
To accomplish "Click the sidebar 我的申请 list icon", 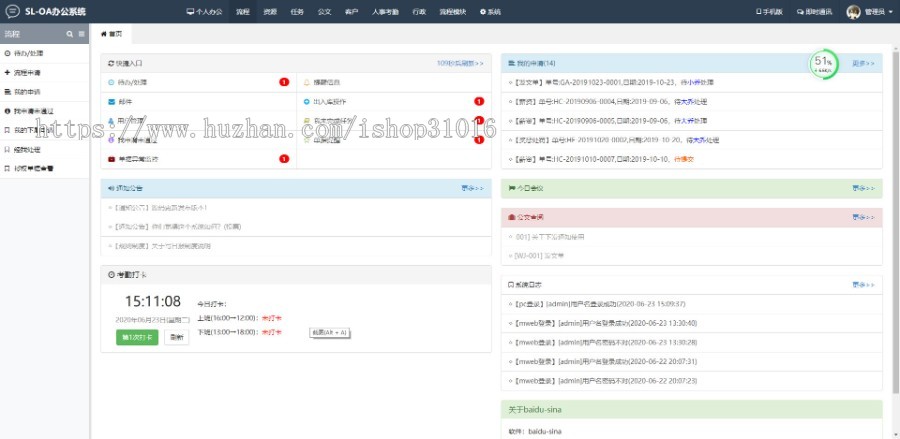I will 7,92.
